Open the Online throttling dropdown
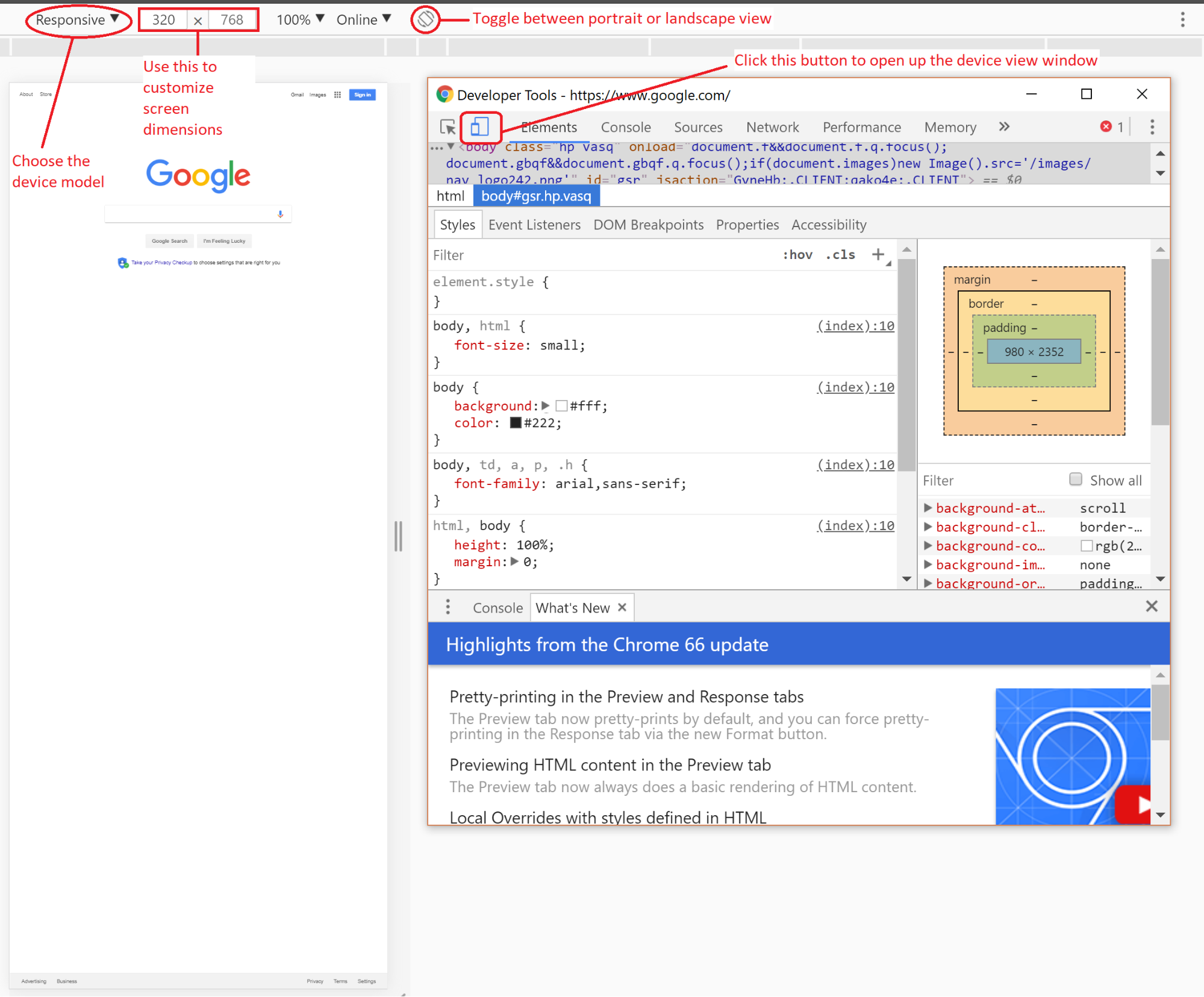1204x997 pixels. pos(364,20)
